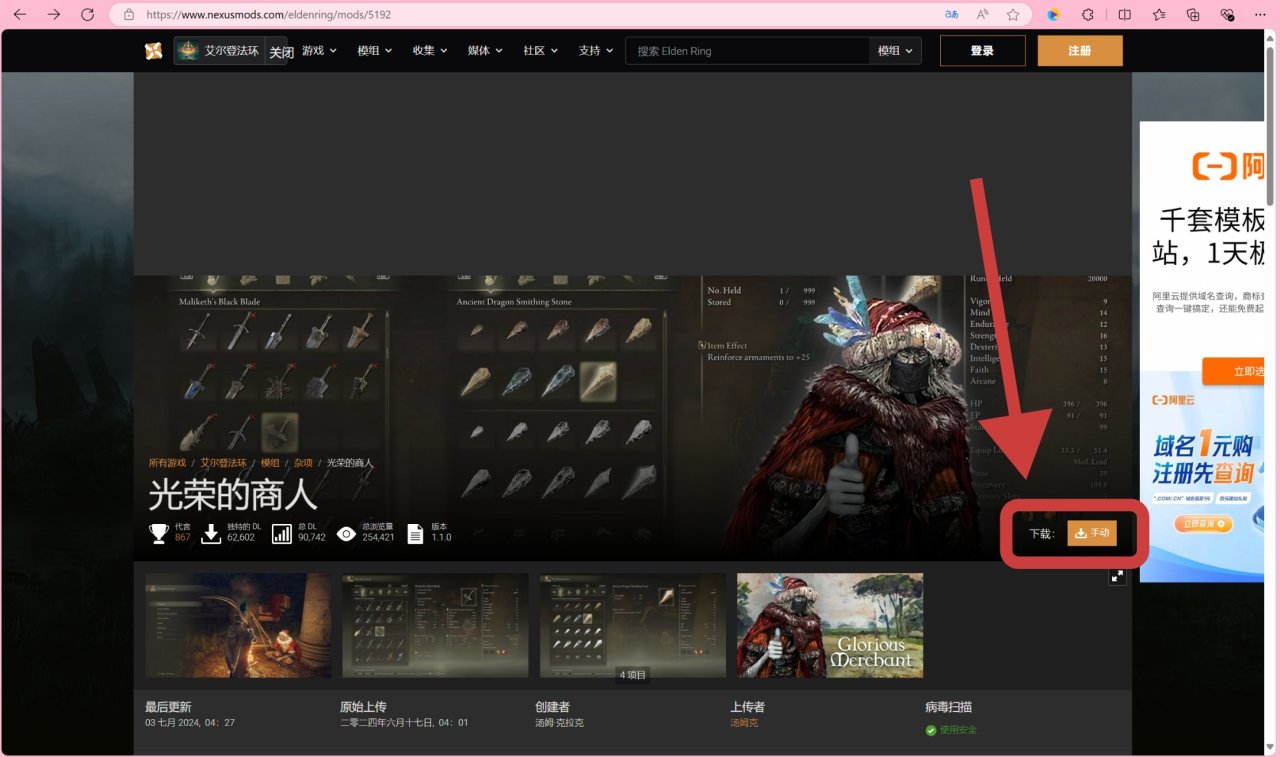
Task: Expand the 社区 menu
Action: point(540,51)
